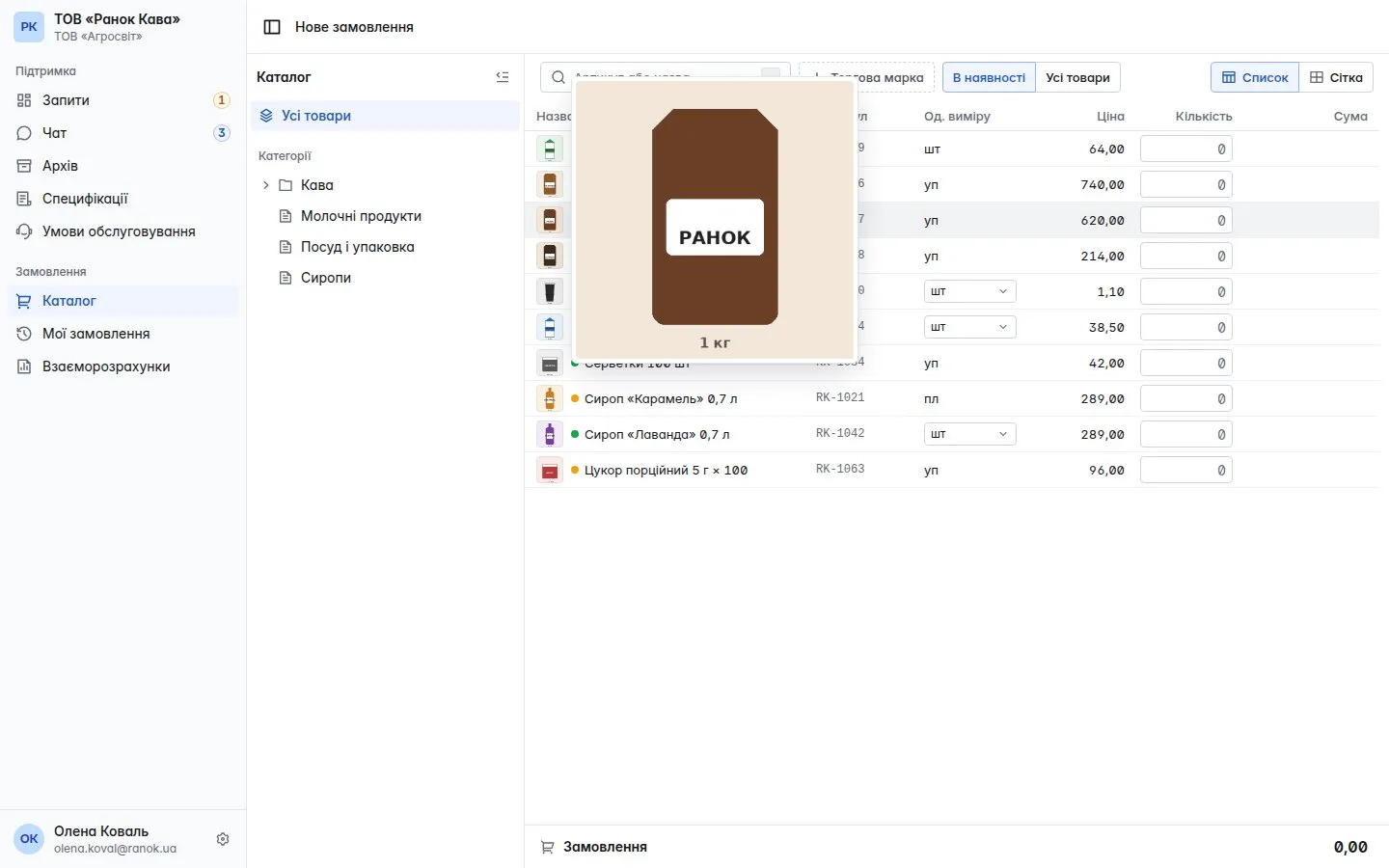Expand the Кава category chevron

[265, 185]
